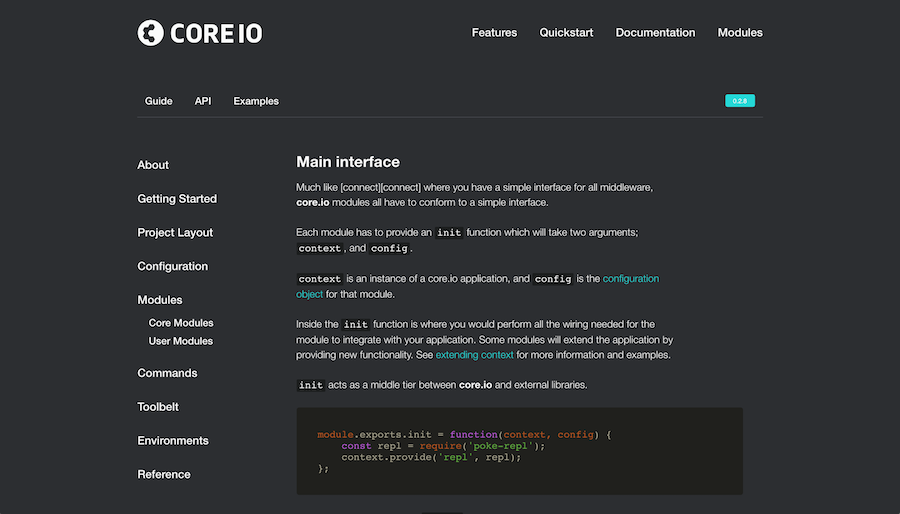Select Project Layout sidebar entry
The width and height of the screenshot is (900, 514).
[175, 232]
